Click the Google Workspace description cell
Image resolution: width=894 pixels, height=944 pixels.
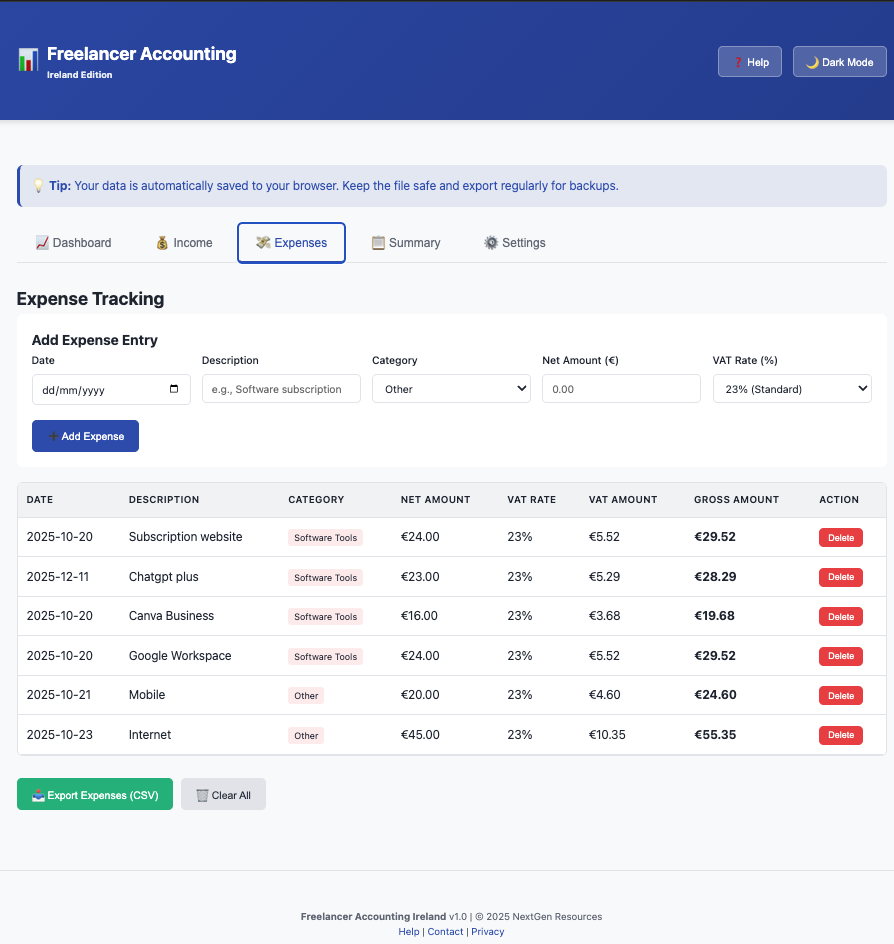tap(180, 655)
